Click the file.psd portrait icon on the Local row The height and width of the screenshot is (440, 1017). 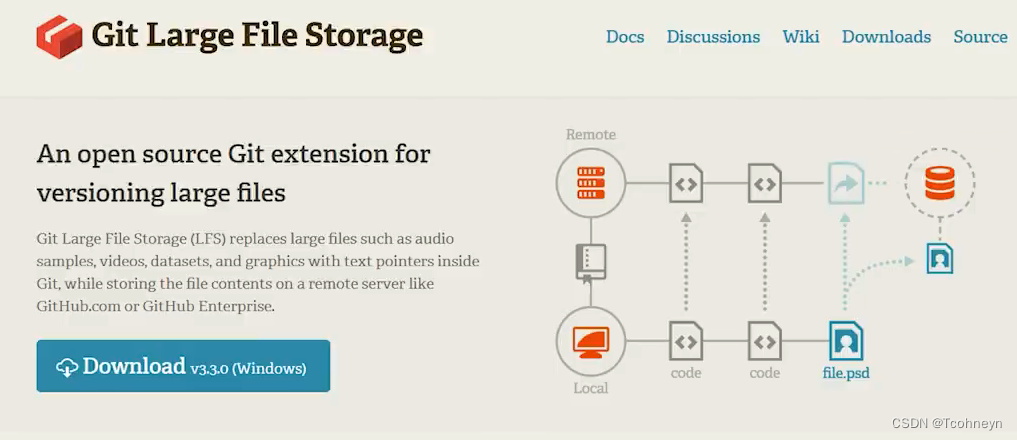pos(846,341)
